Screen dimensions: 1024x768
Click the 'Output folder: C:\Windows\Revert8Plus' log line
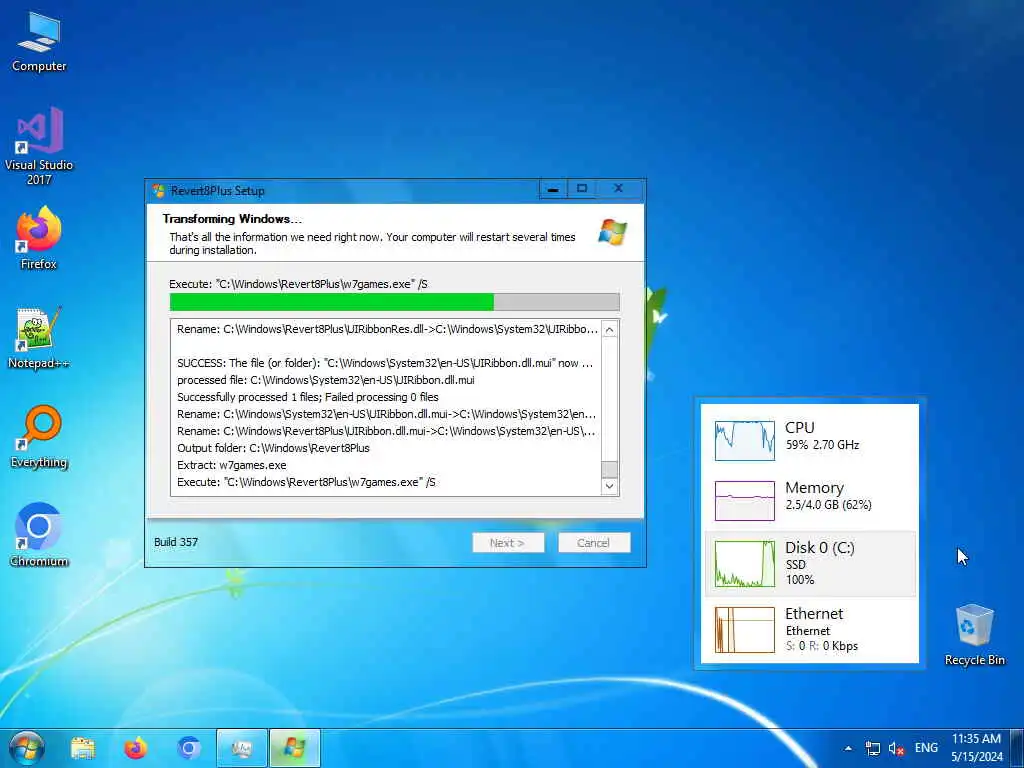(x=273, y=448)
